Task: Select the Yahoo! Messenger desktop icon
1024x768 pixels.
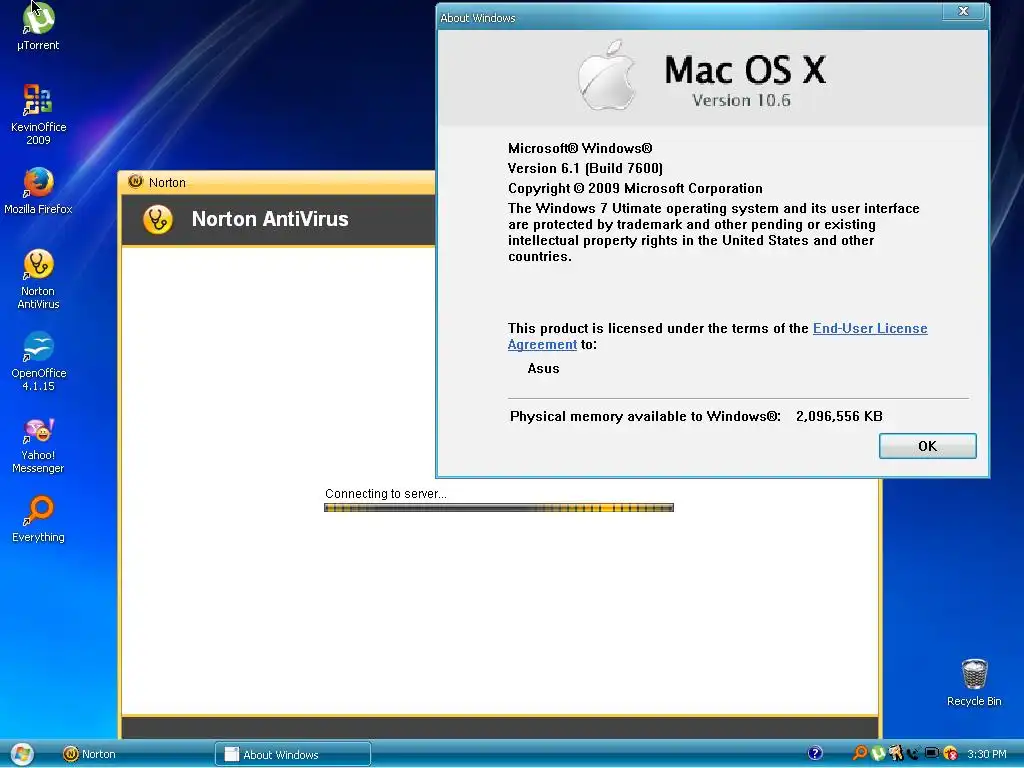Action: click(38, 444)
